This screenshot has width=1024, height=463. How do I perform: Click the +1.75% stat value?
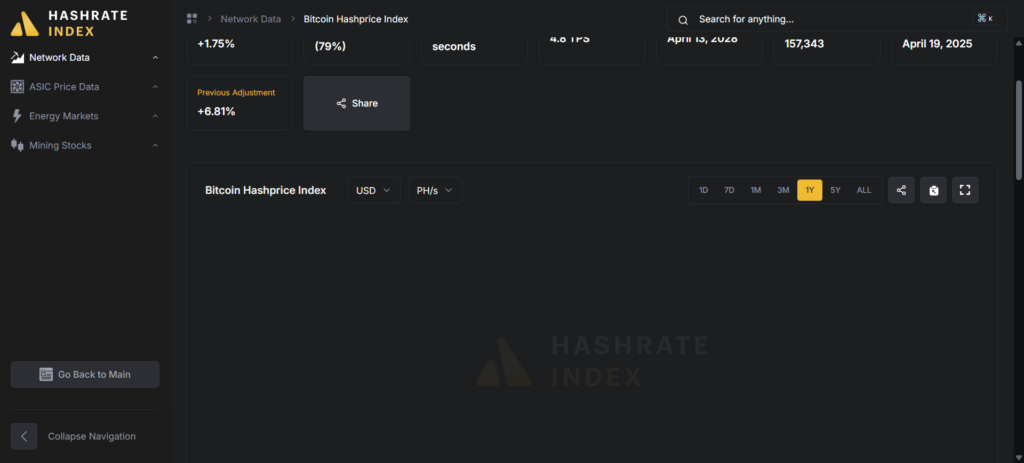(216, 44)
